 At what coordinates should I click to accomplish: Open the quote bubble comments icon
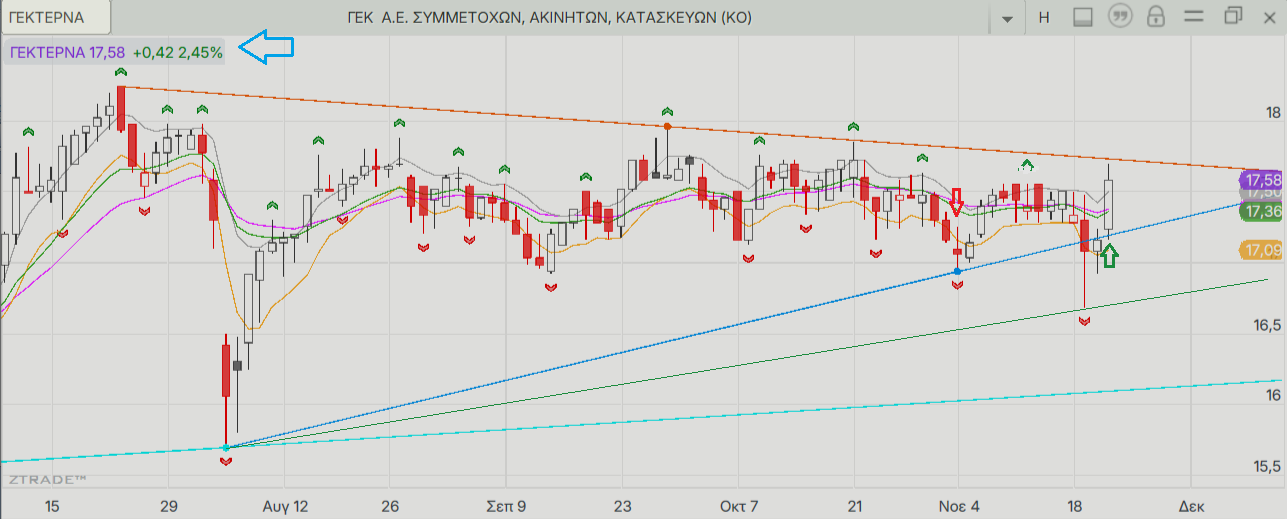pyautogui.click(x=1120, y=17)
